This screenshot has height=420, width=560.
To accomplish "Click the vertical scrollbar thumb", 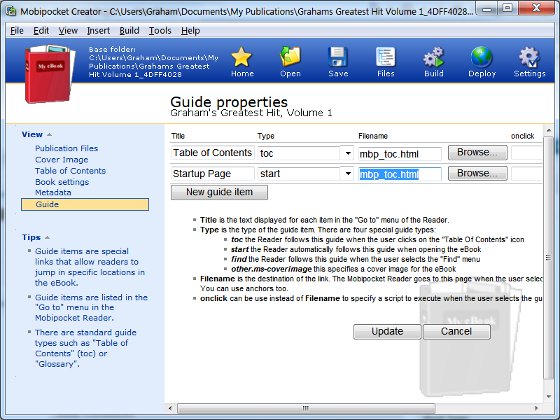I will click(549, 258).
